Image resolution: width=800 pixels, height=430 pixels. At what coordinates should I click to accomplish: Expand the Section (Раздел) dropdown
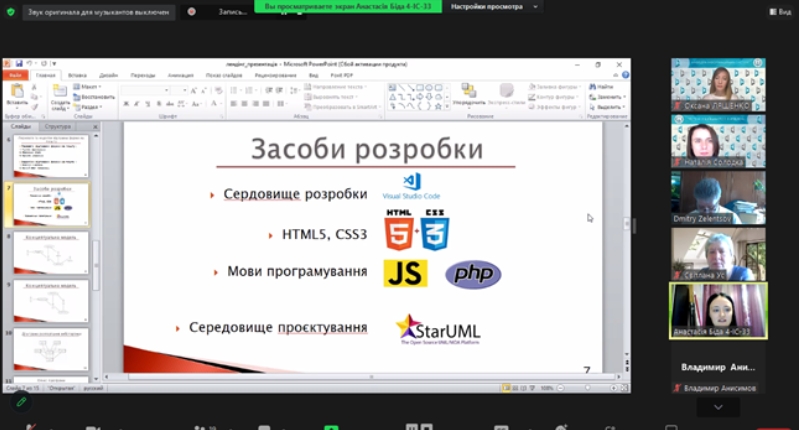88,107
